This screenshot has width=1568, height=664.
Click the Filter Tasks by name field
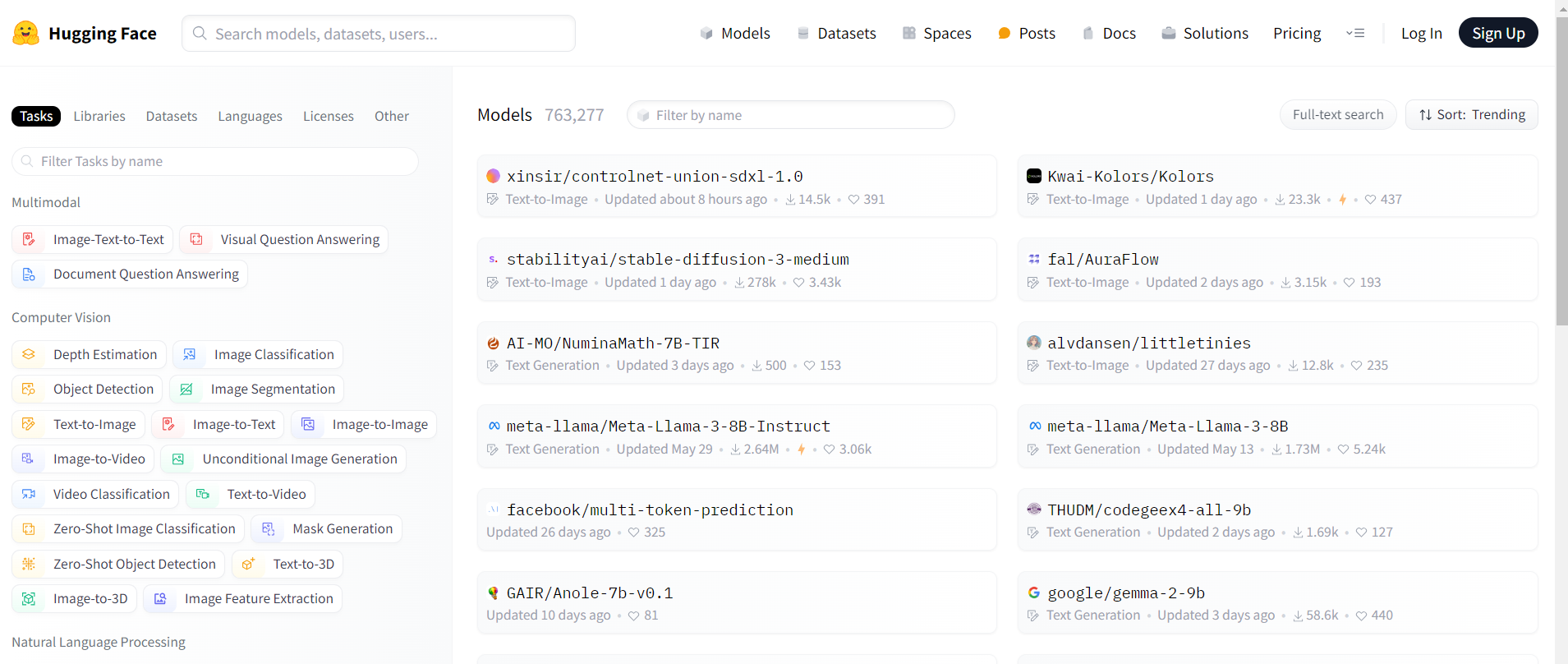point(215,161)
